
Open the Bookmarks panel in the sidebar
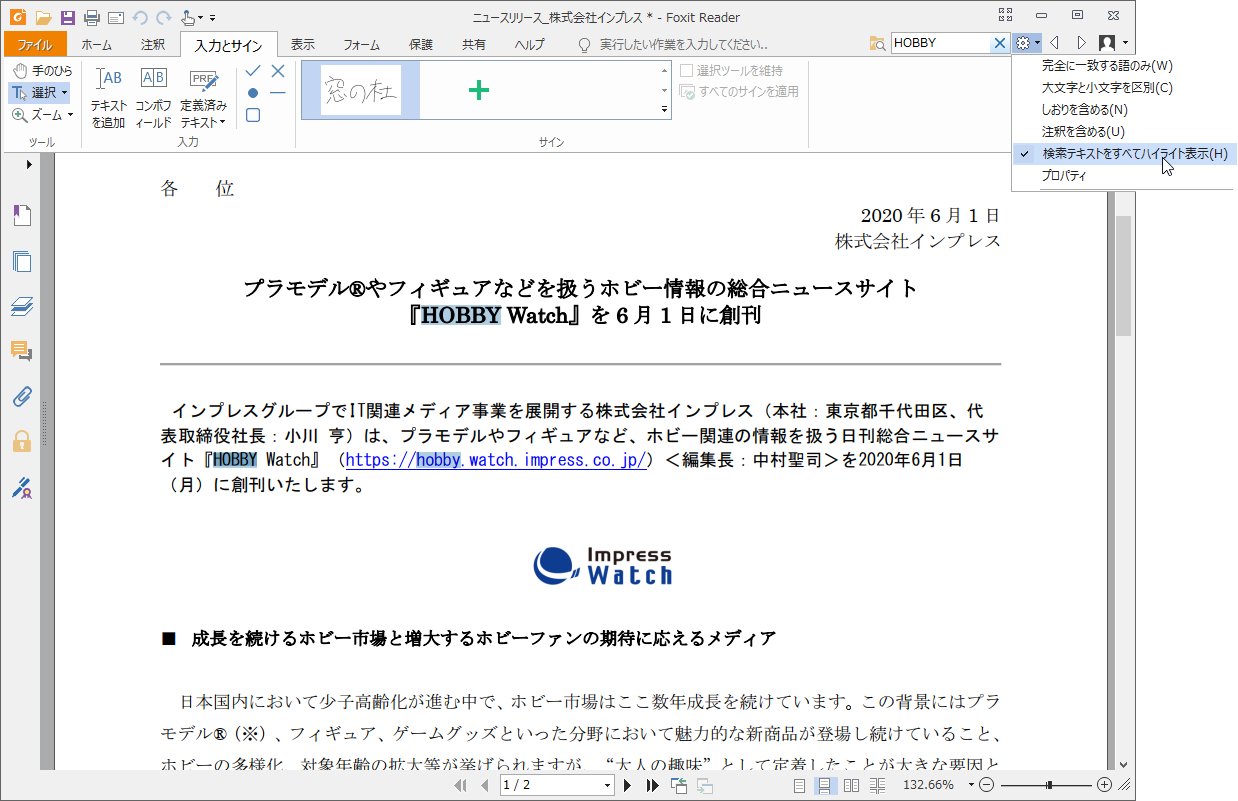pos(21,215)
